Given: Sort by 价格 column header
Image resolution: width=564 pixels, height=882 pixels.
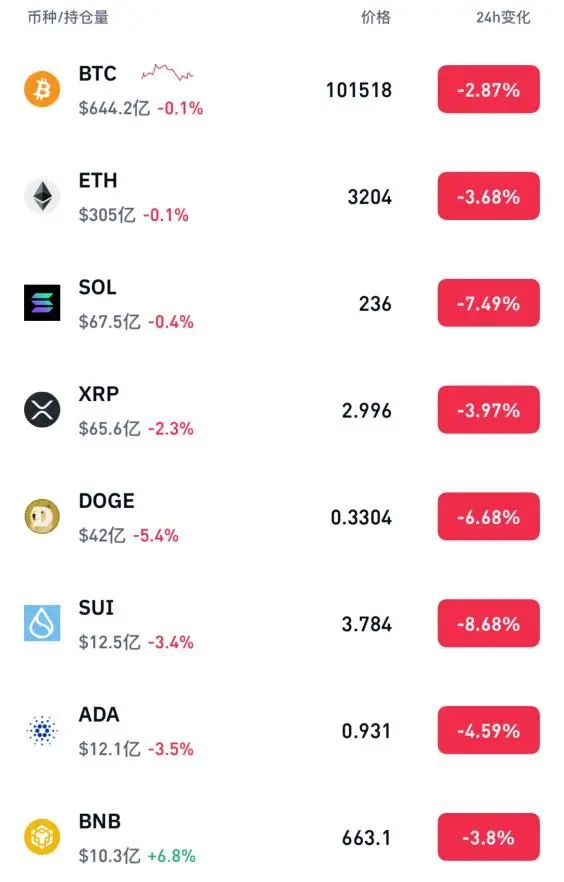Looking at the screenshot, I should point(376,17).
